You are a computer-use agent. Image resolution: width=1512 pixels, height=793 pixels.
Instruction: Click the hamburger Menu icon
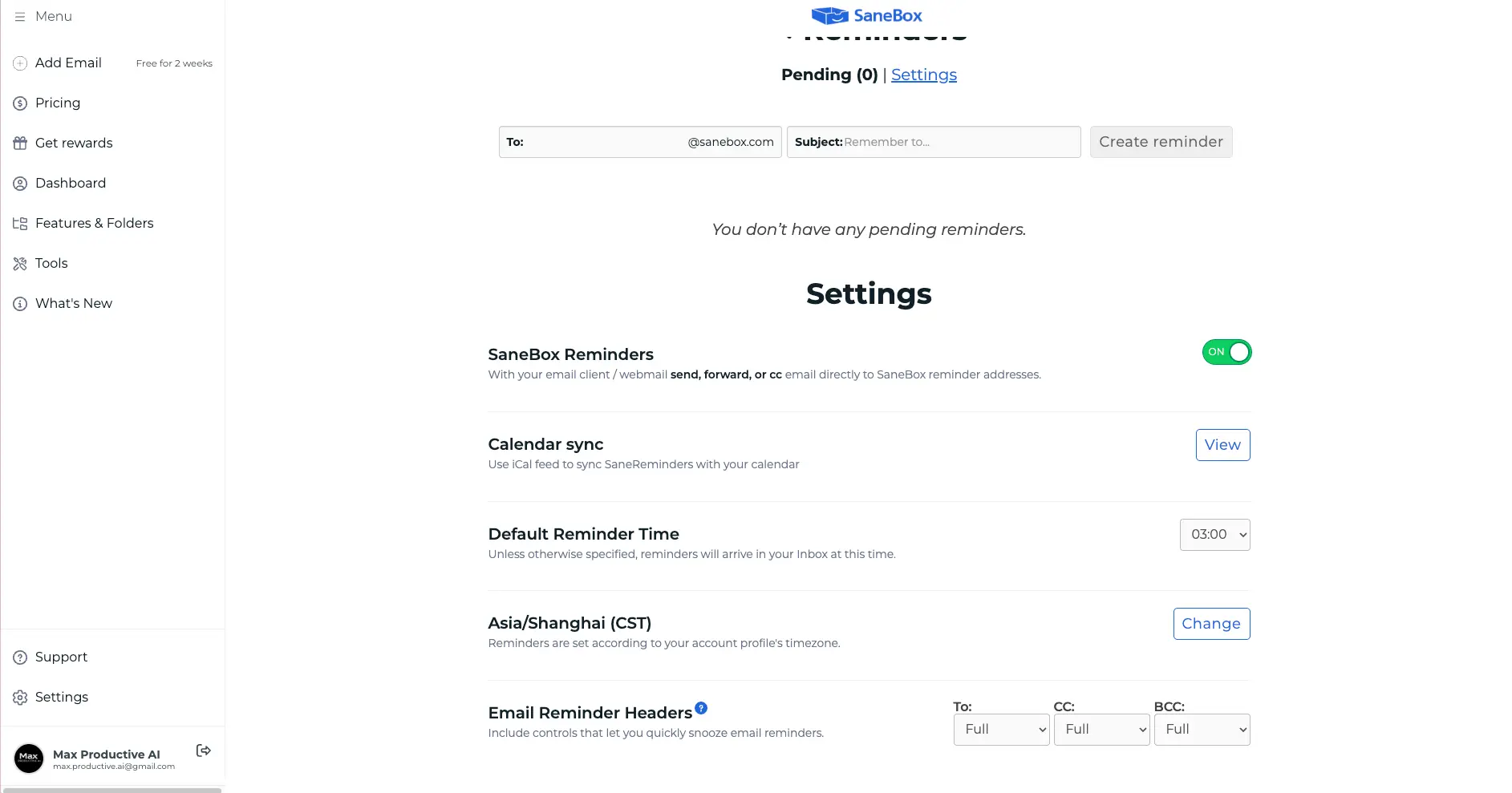point(20,16)
